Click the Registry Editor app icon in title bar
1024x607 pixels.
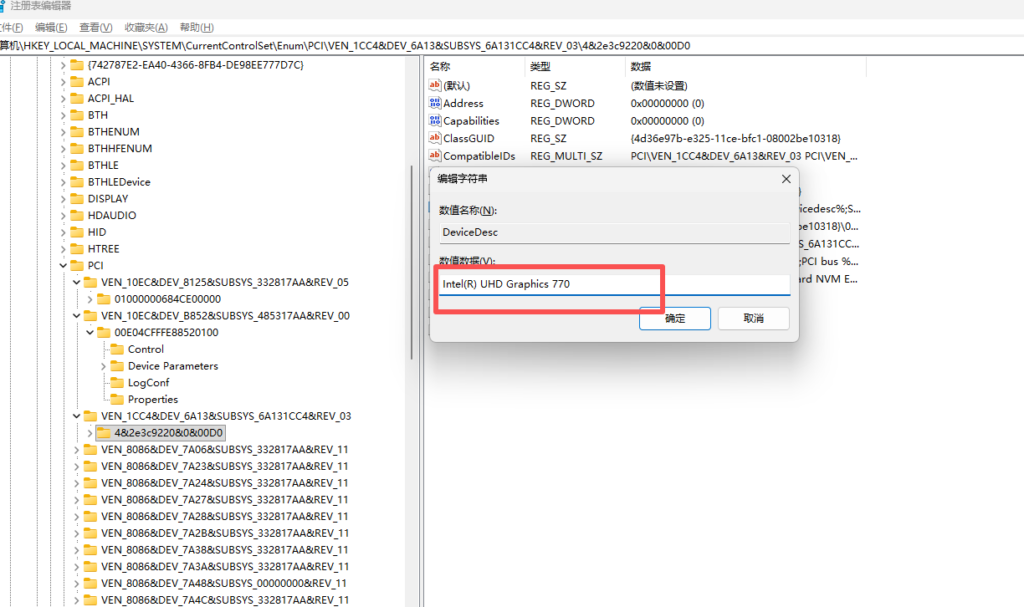[x=3, y=6]
